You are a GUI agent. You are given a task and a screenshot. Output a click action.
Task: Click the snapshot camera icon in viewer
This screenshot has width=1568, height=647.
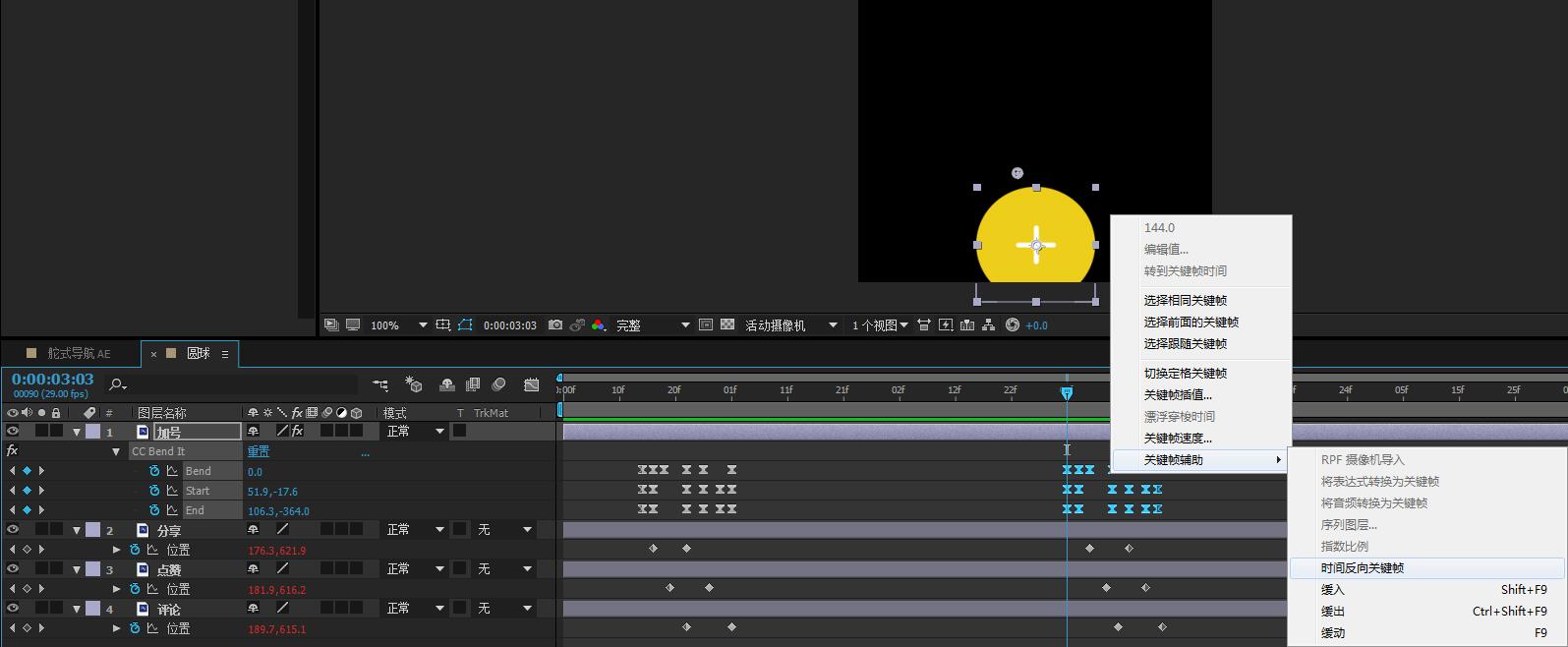coord(555,325)
